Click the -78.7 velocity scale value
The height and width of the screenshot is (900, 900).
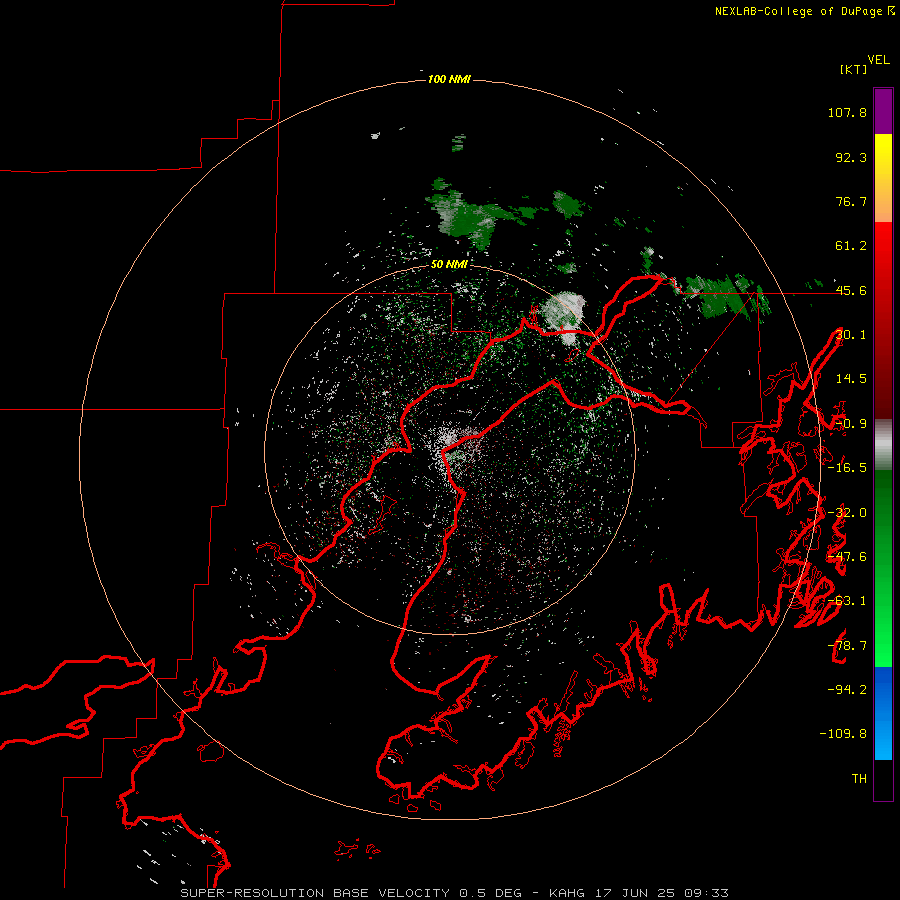847,646
